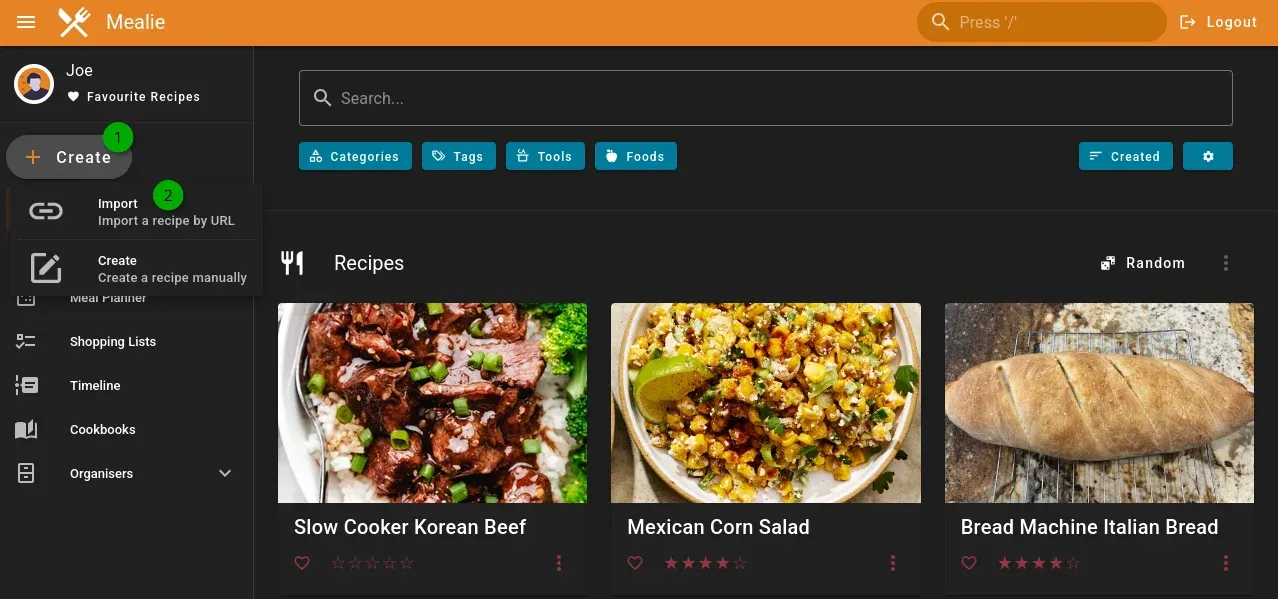Image resolution: width=1278 pixels, height=599 pixels.
Task: Click the magnifier icon in recipe search field
Action: 322,98
